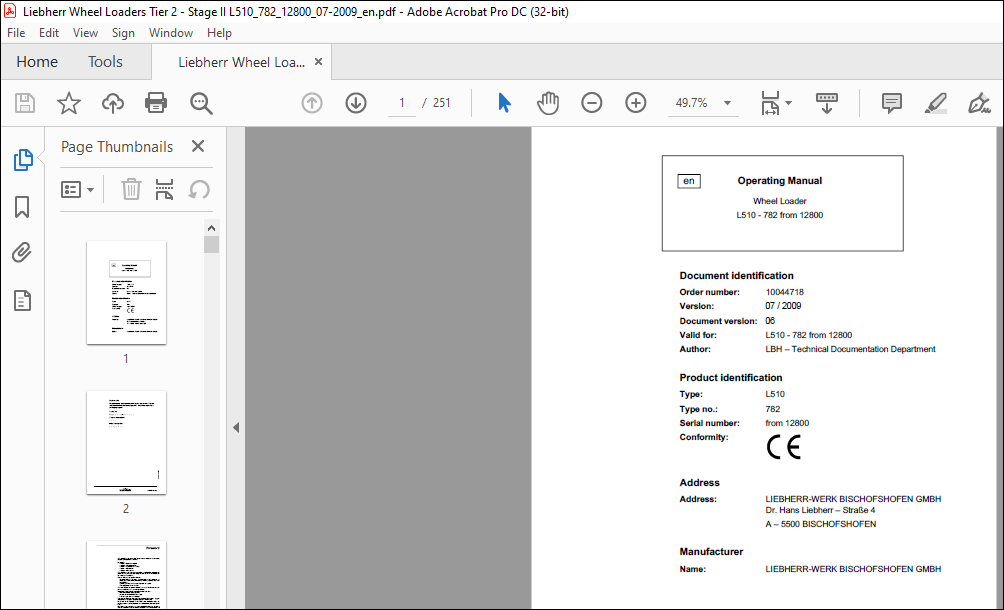The height and width of the screenshot is (610, 1004).
Task: Activate the Hand pan tool
Action: (548, 103)
